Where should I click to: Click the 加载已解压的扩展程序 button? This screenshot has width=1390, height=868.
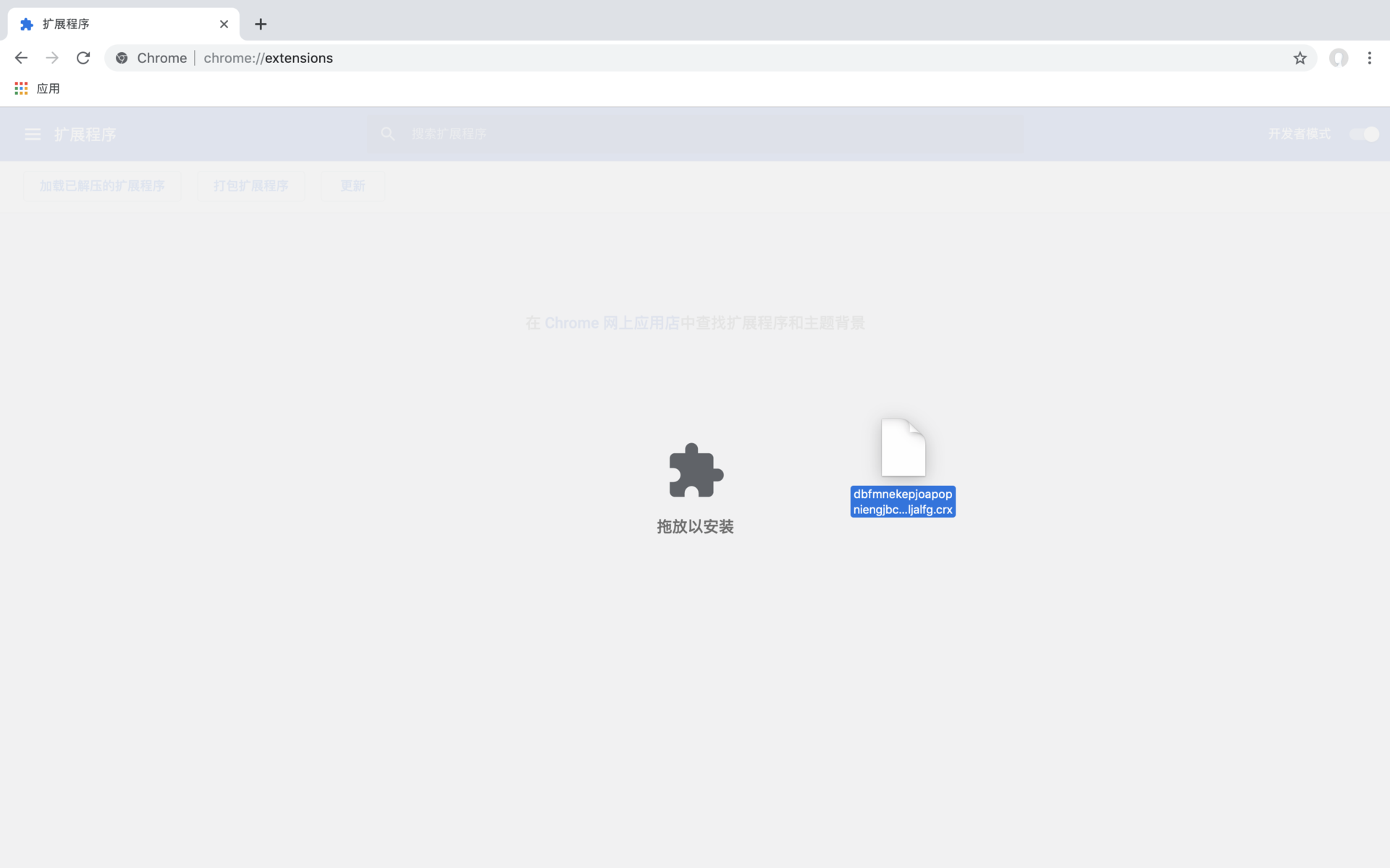[x=101, y=185]
